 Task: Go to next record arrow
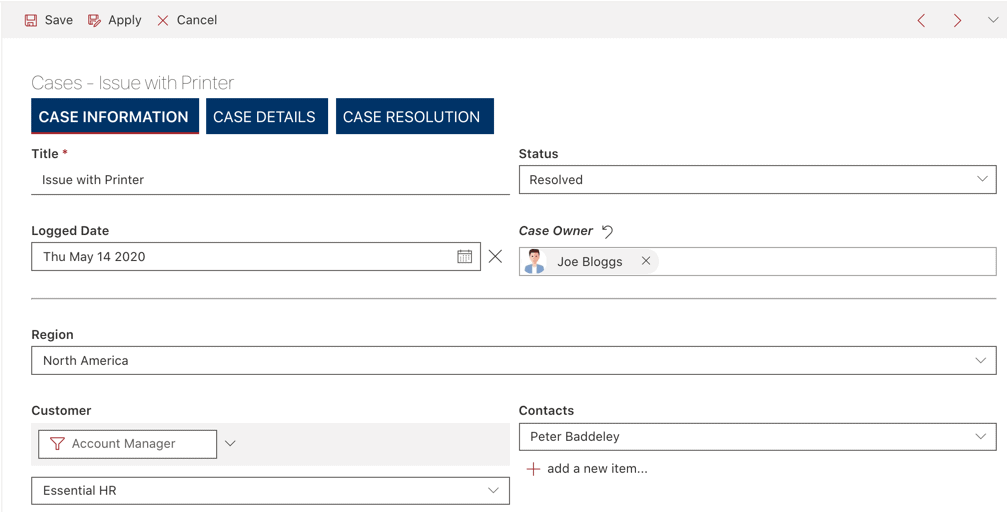[957, 20]
